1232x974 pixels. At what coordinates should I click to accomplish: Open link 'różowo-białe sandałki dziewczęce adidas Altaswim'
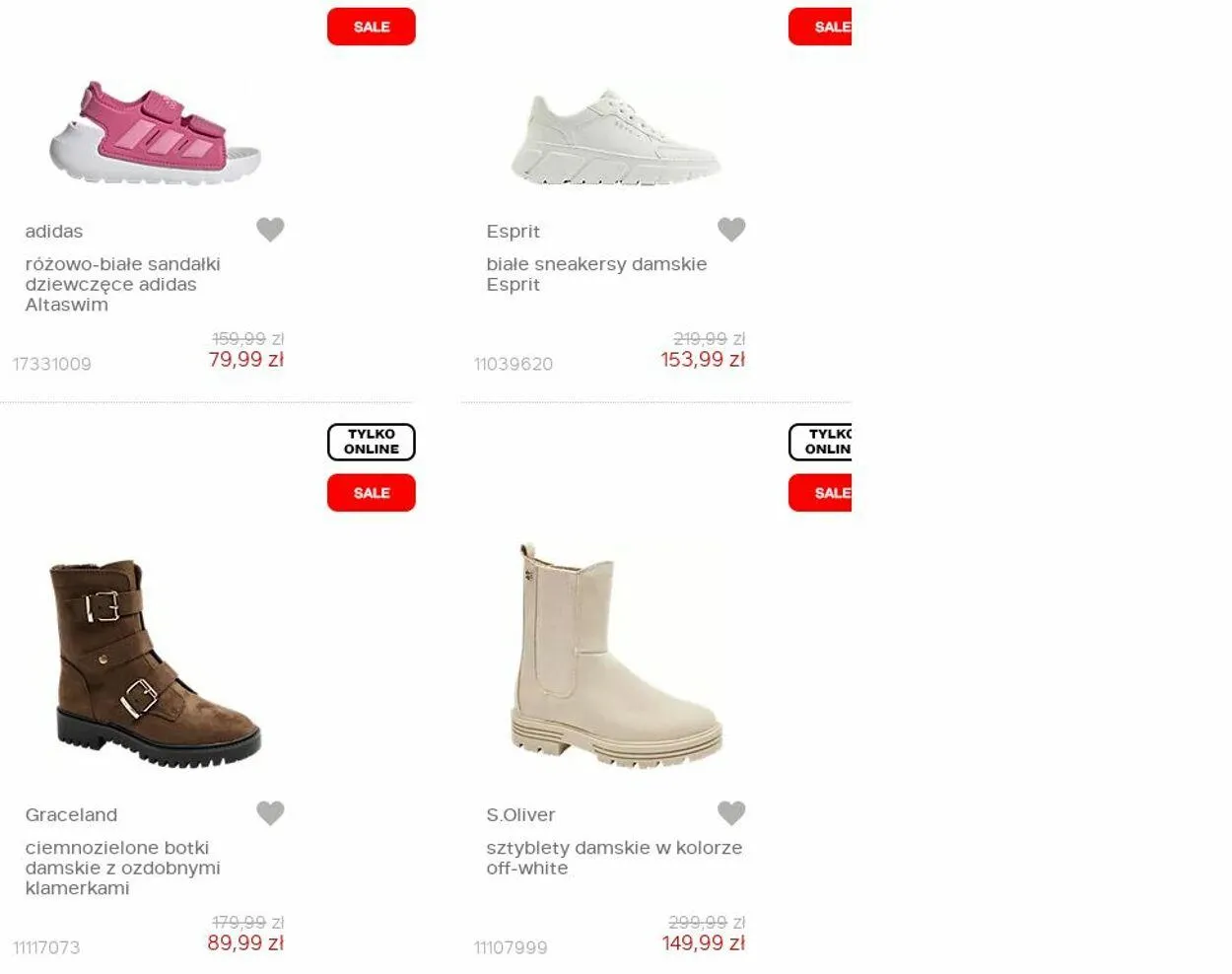click(123, 284)
